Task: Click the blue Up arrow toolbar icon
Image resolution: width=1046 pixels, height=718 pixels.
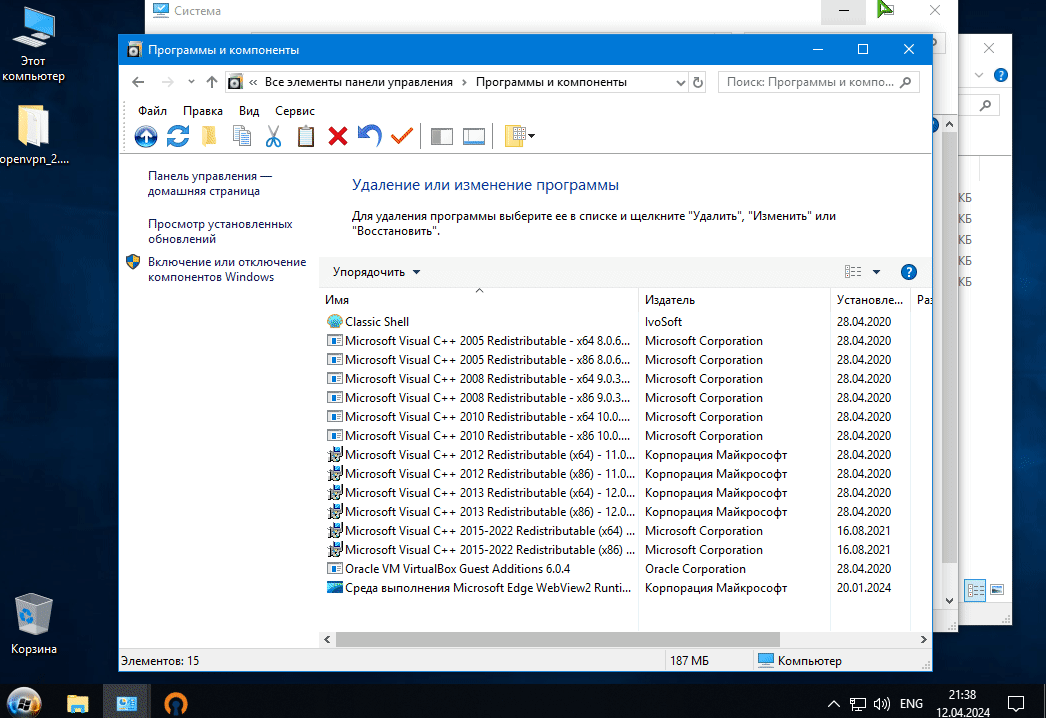Action: [145, 136]
